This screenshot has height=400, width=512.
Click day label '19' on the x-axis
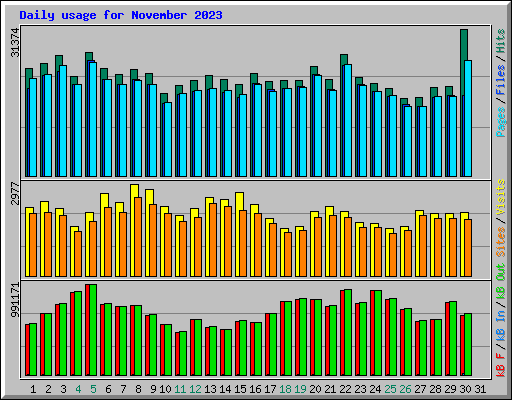(300, 389)
